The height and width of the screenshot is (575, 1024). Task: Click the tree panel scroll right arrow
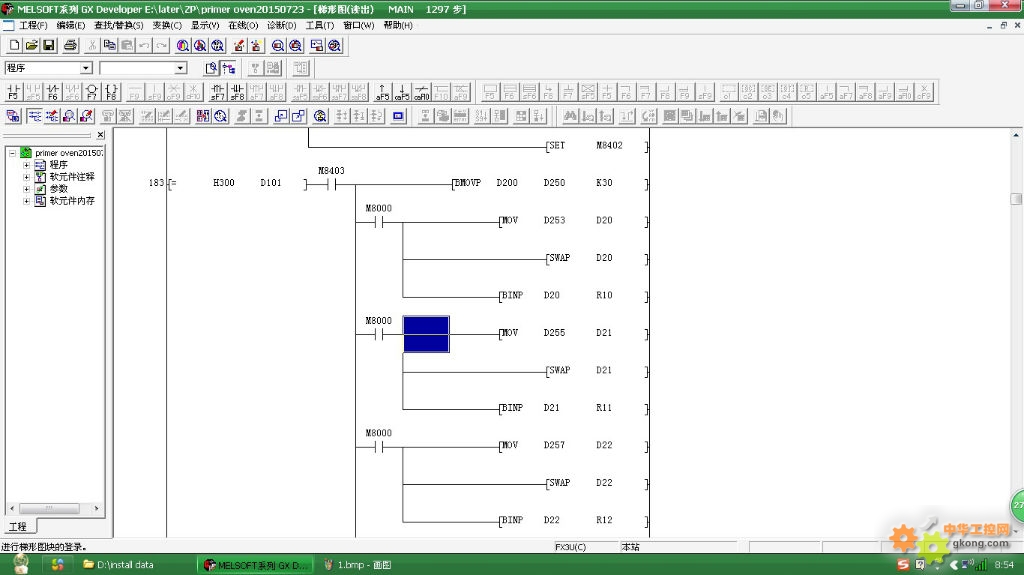[x=96, y=508]
